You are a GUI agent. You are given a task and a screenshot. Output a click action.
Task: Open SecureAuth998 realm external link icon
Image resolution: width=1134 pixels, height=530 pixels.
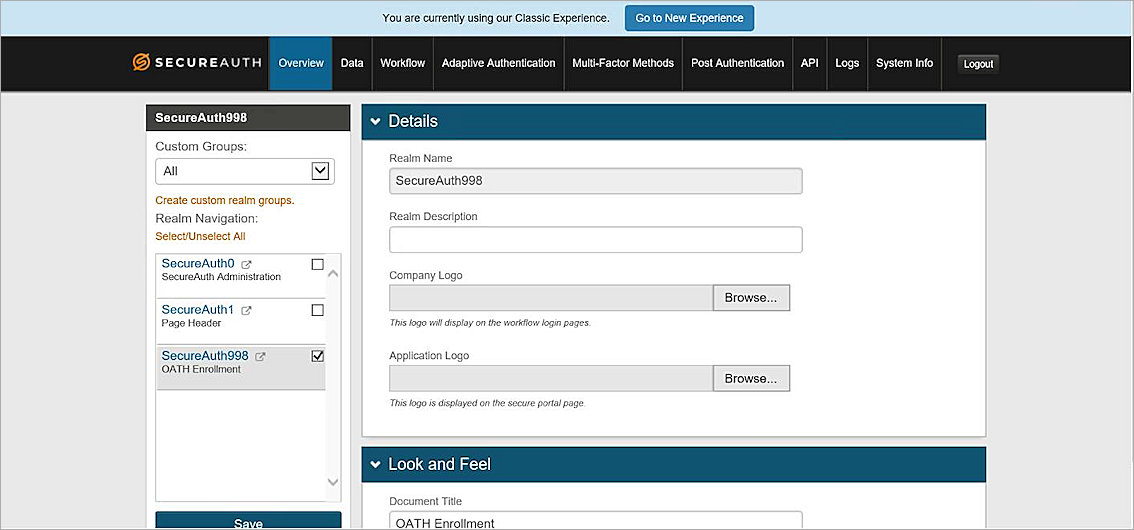pyautogui.click(x=260, y=356)
